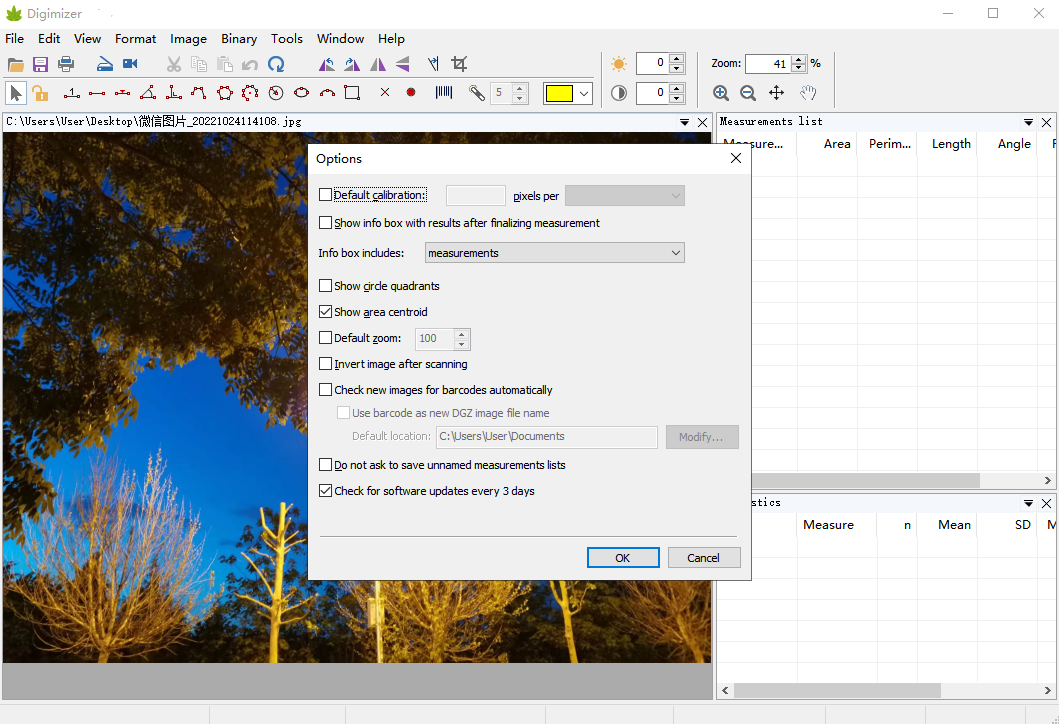
Task: Select the red filled dot marker
Action: click(411, 93)
